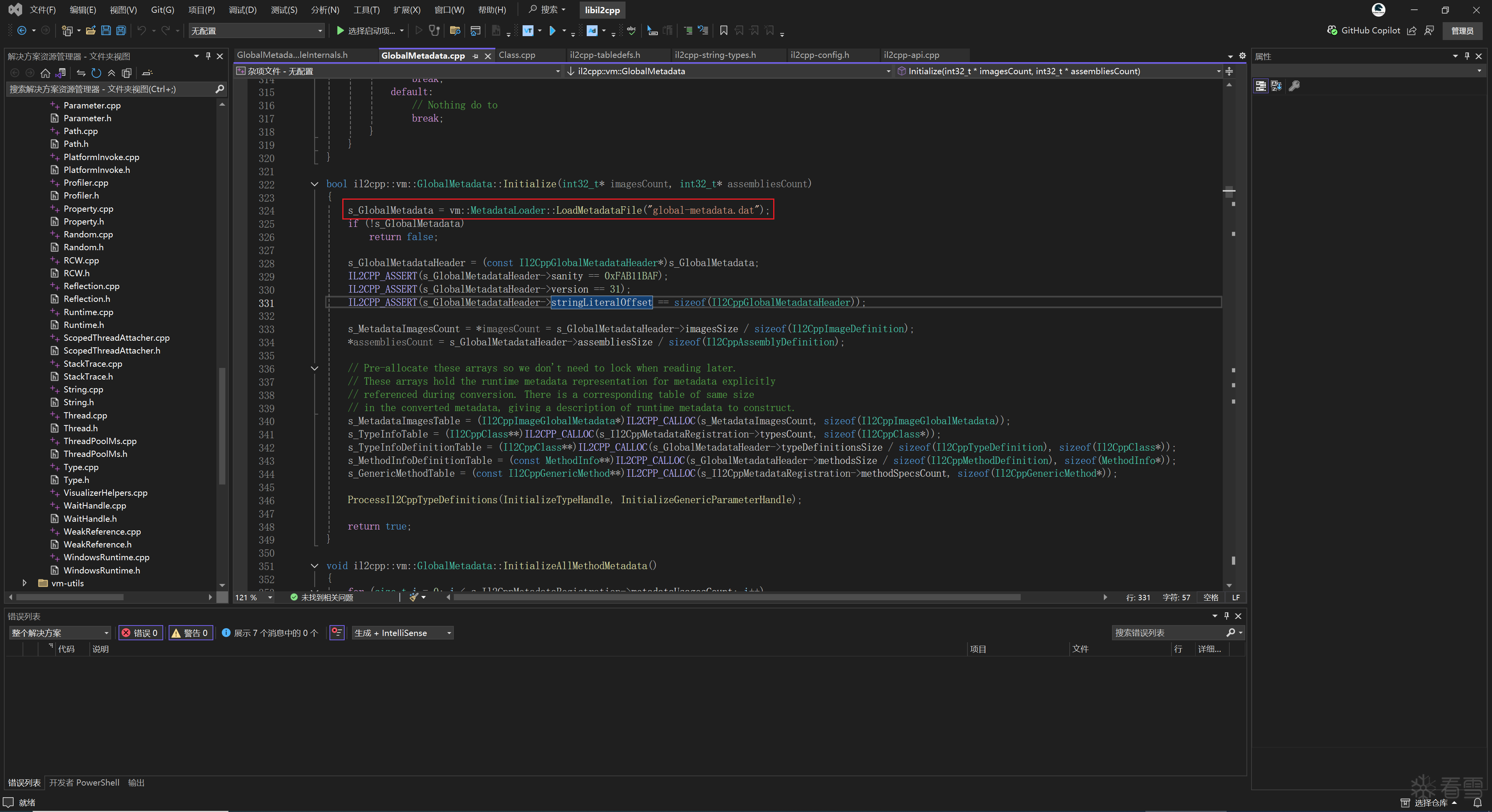Image resolution: width=1492 pixels, height=812 pixels.
Task: Click the wrench property pages icon
Action: pyautogui.click(x=1294, y=86)
